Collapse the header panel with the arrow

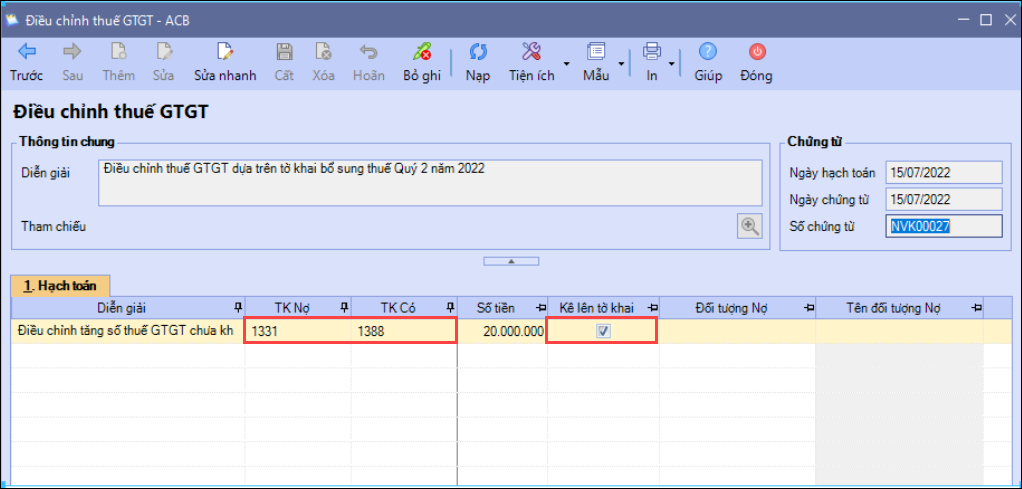[511, 261]
